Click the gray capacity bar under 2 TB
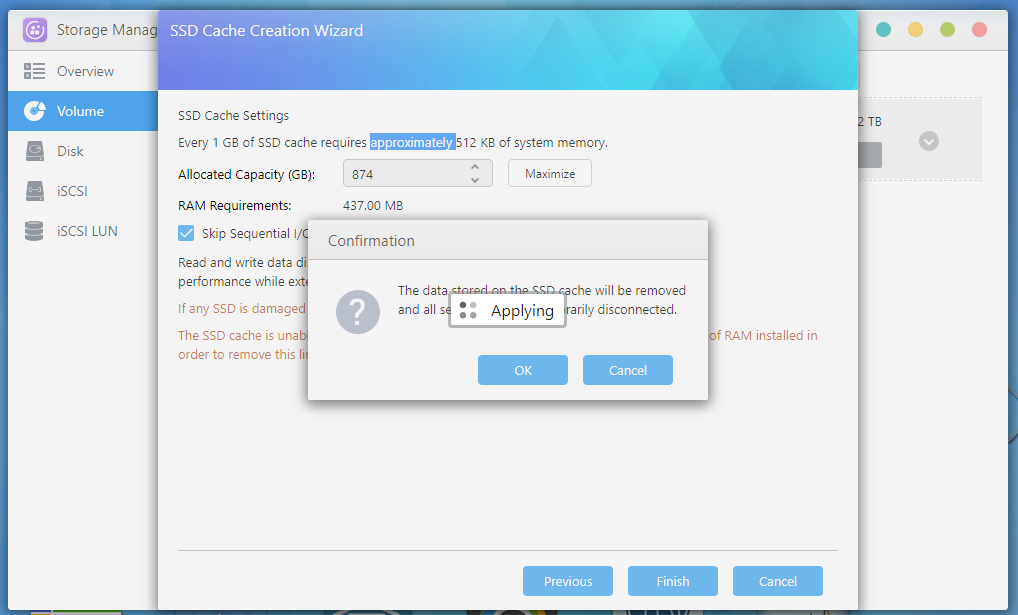The image size is (1018, 615). click(x=869, y=154)
